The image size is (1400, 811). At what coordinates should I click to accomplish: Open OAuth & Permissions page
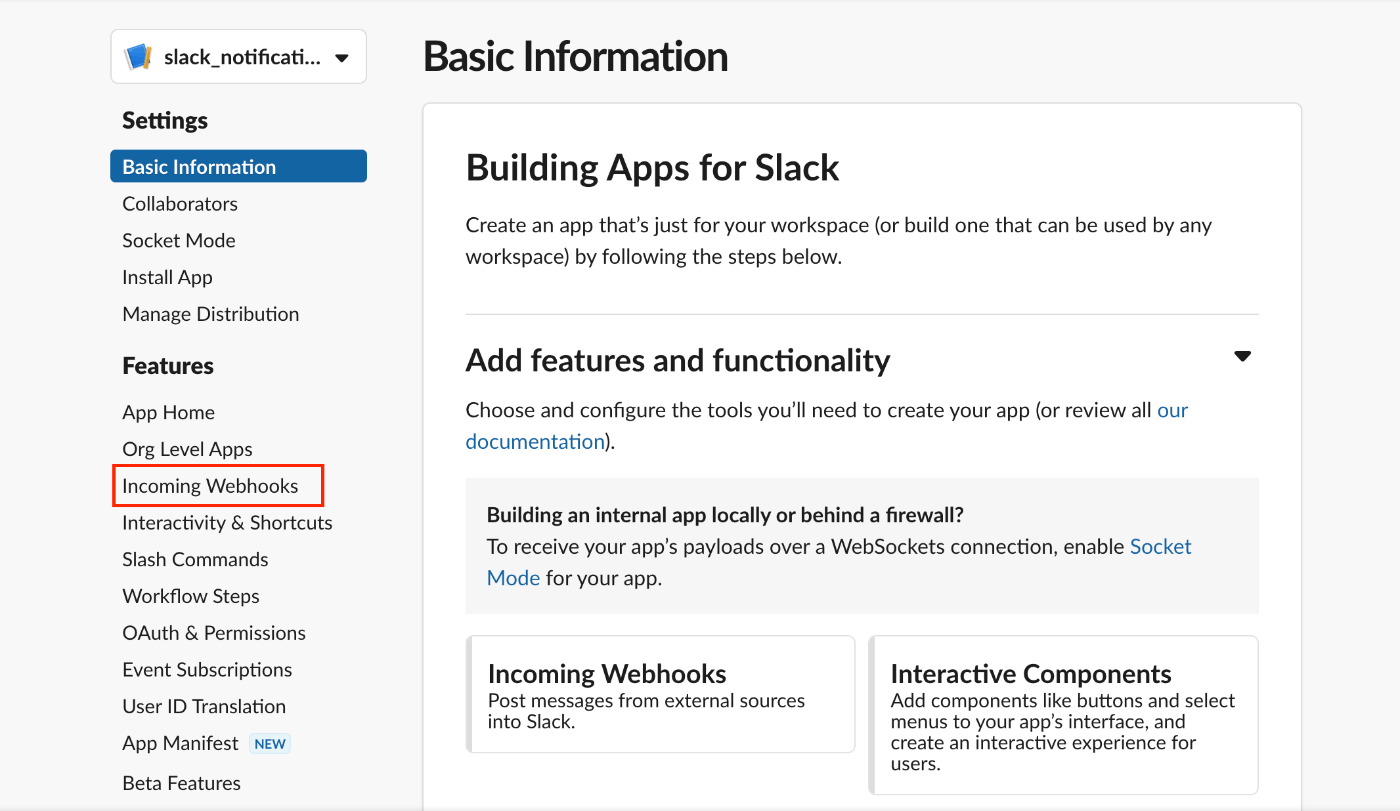(x=214, y=633)
